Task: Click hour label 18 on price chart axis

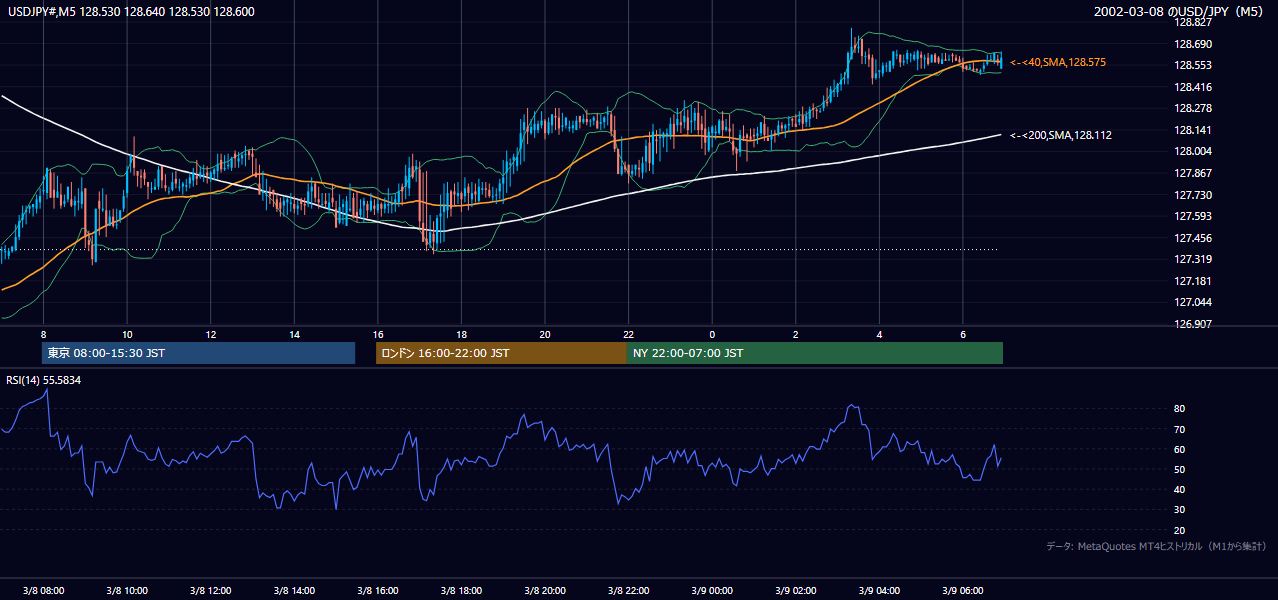Action: pos(461,334)
